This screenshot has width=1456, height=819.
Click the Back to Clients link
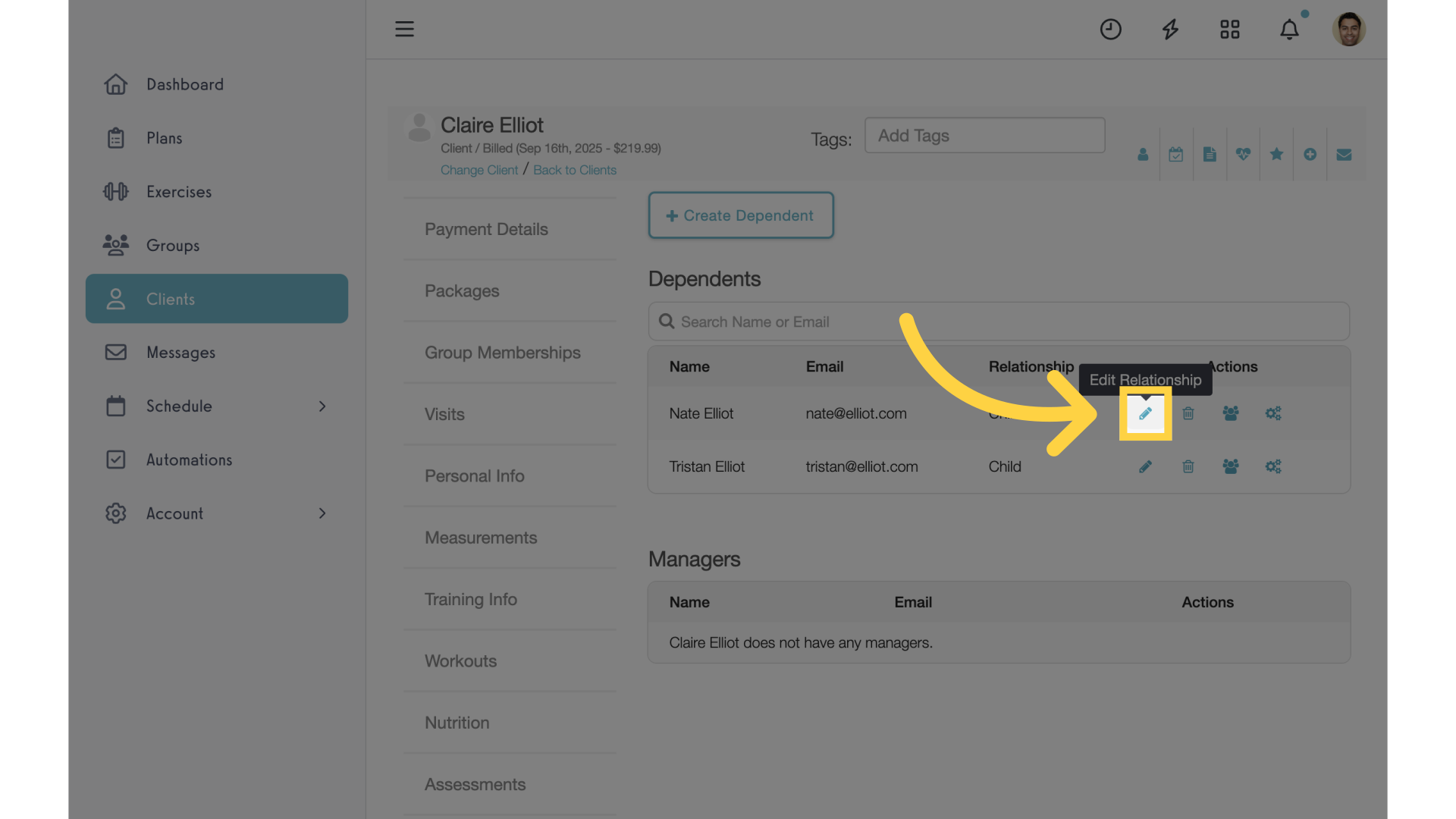pos(574,169)
